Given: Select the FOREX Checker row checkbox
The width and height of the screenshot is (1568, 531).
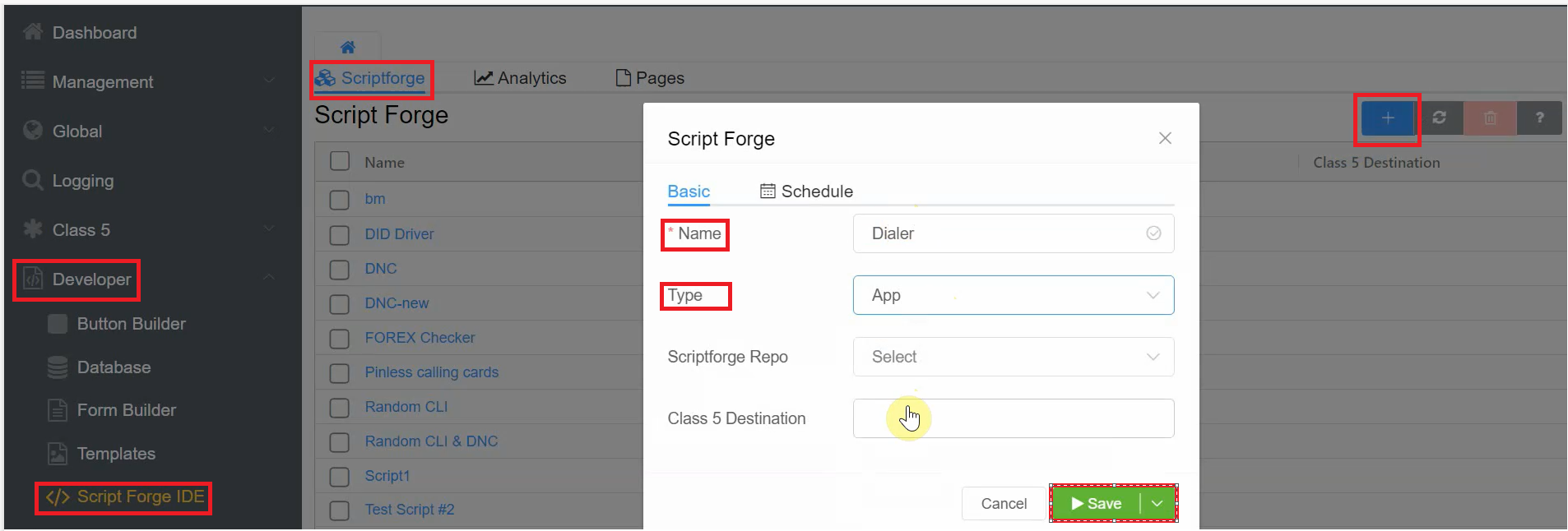Looking at the screenshot, I should 340,339.
